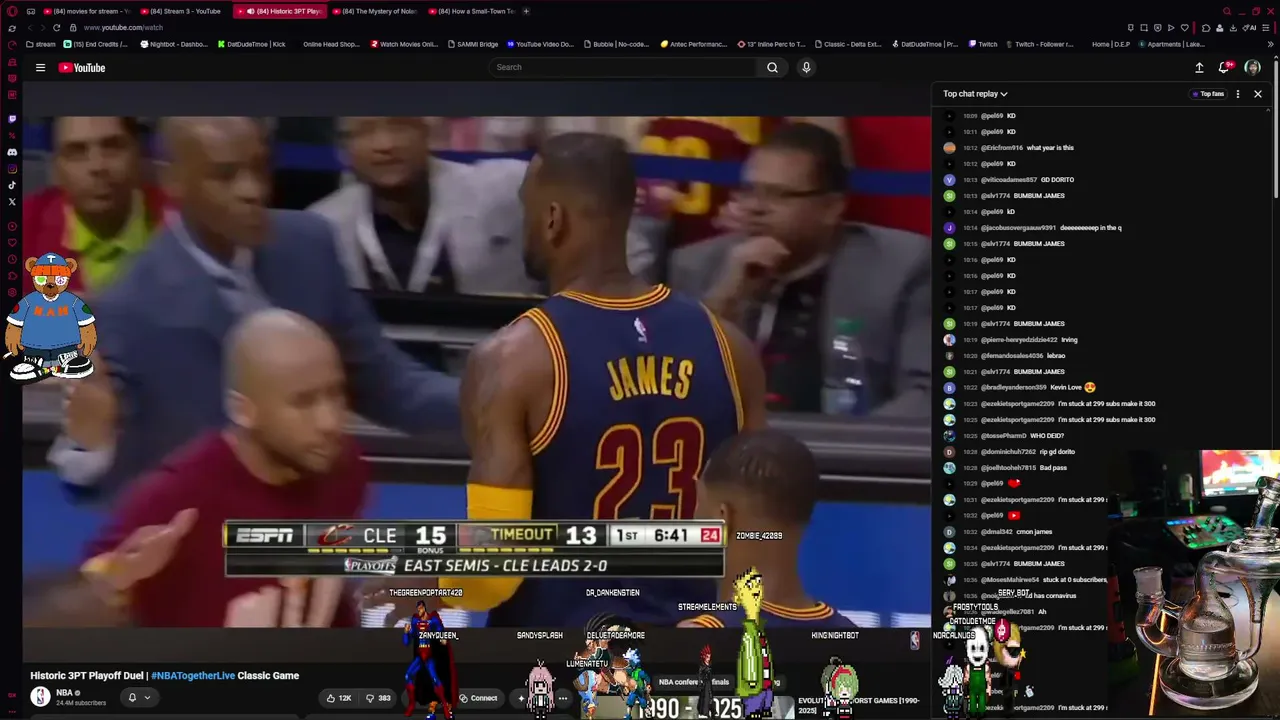Viewport: 1280px width, 720px height.
Task: Toggle the NBA channel notification bell
Action: click(x=138, y=698)
